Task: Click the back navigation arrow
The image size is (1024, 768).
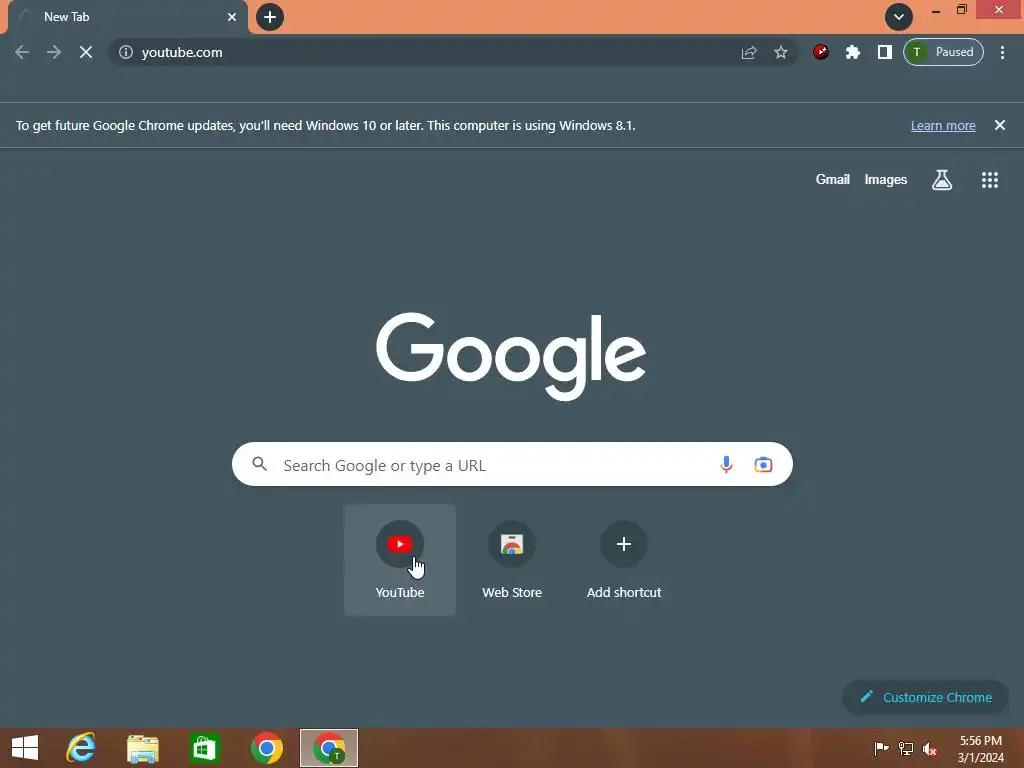Action: click(x=22, y=52)
